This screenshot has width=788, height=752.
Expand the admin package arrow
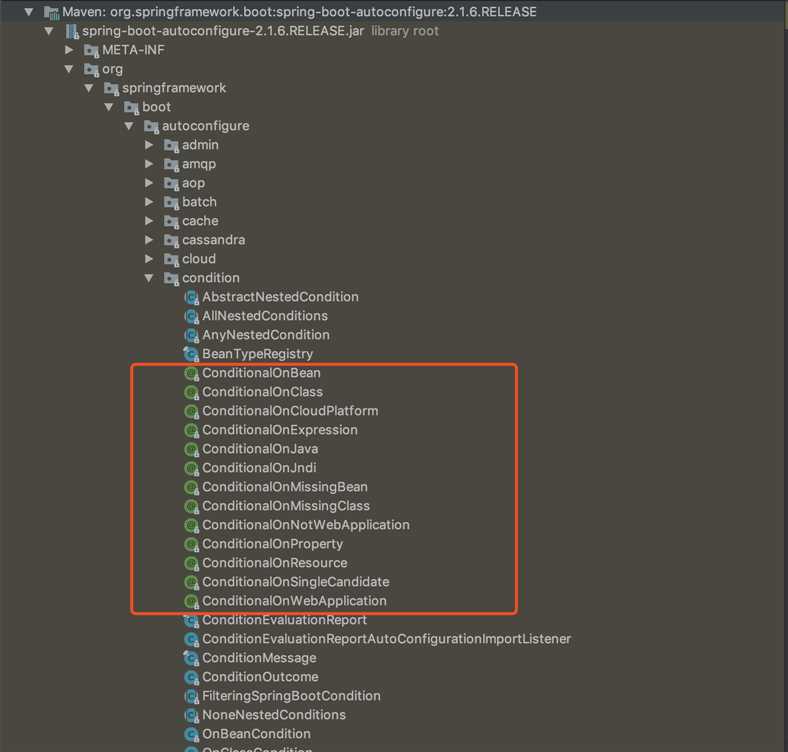[x=149, y=145]
